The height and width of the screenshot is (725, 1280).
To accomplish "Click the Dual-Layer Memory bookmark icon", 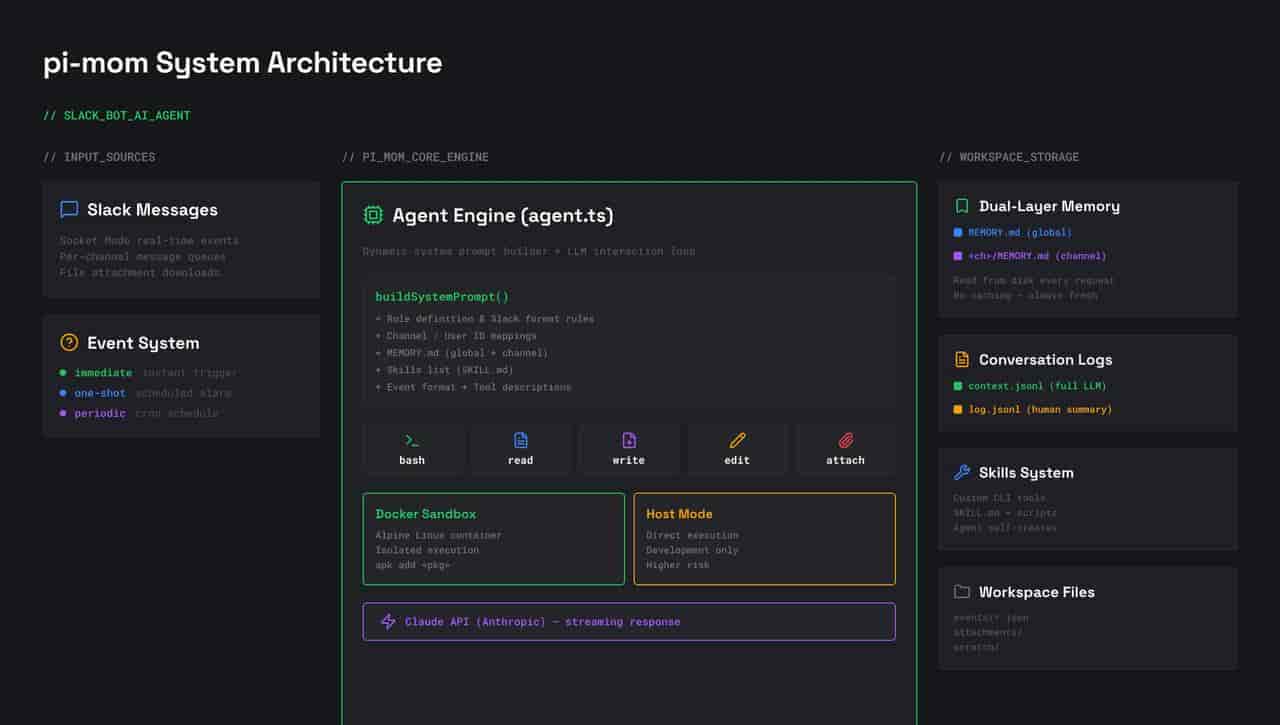I will (x=962, y=206).
